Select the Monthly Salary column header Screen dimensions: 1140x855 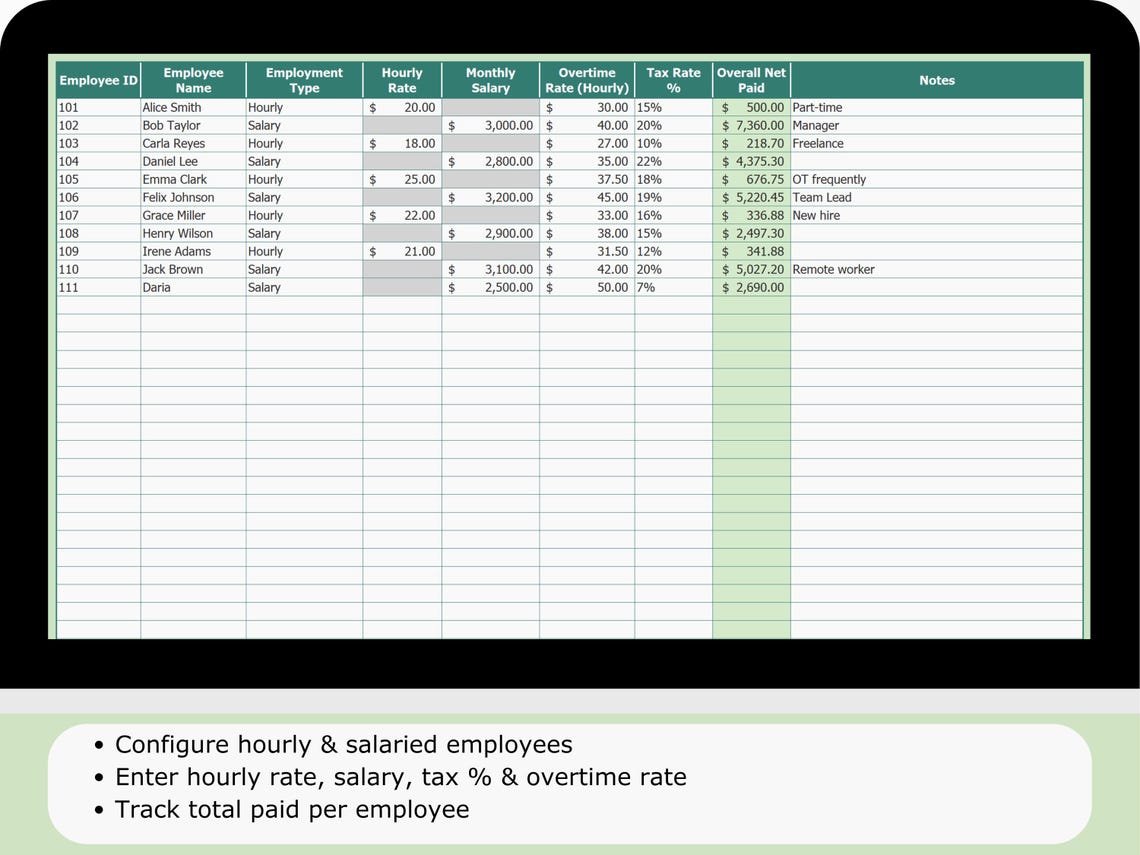pos(491,80)
